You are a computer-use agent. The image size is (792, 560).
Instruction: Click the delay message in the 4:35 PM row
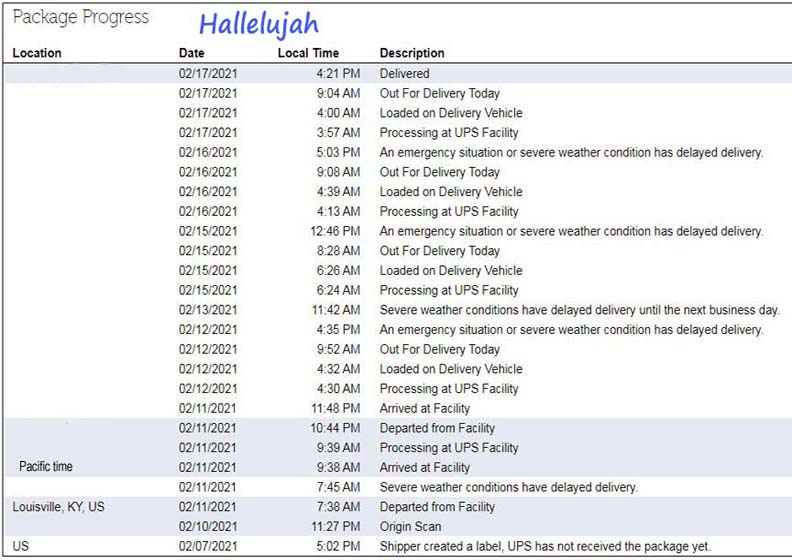(571, 330)
